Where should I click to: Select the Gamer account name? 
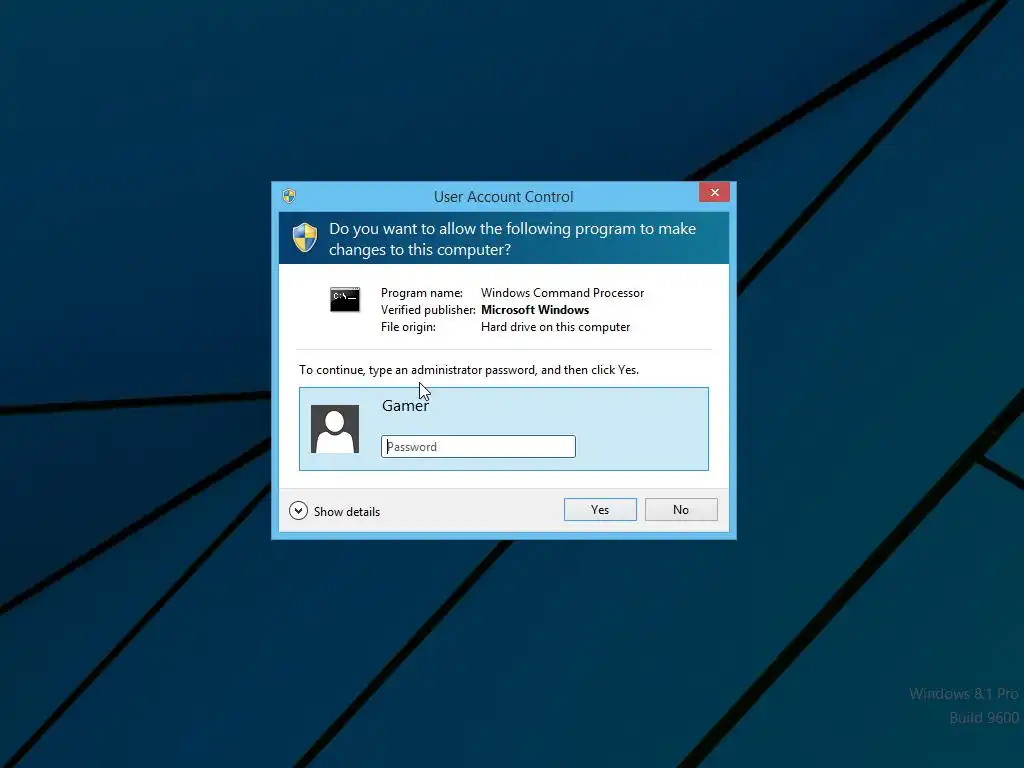406,406
